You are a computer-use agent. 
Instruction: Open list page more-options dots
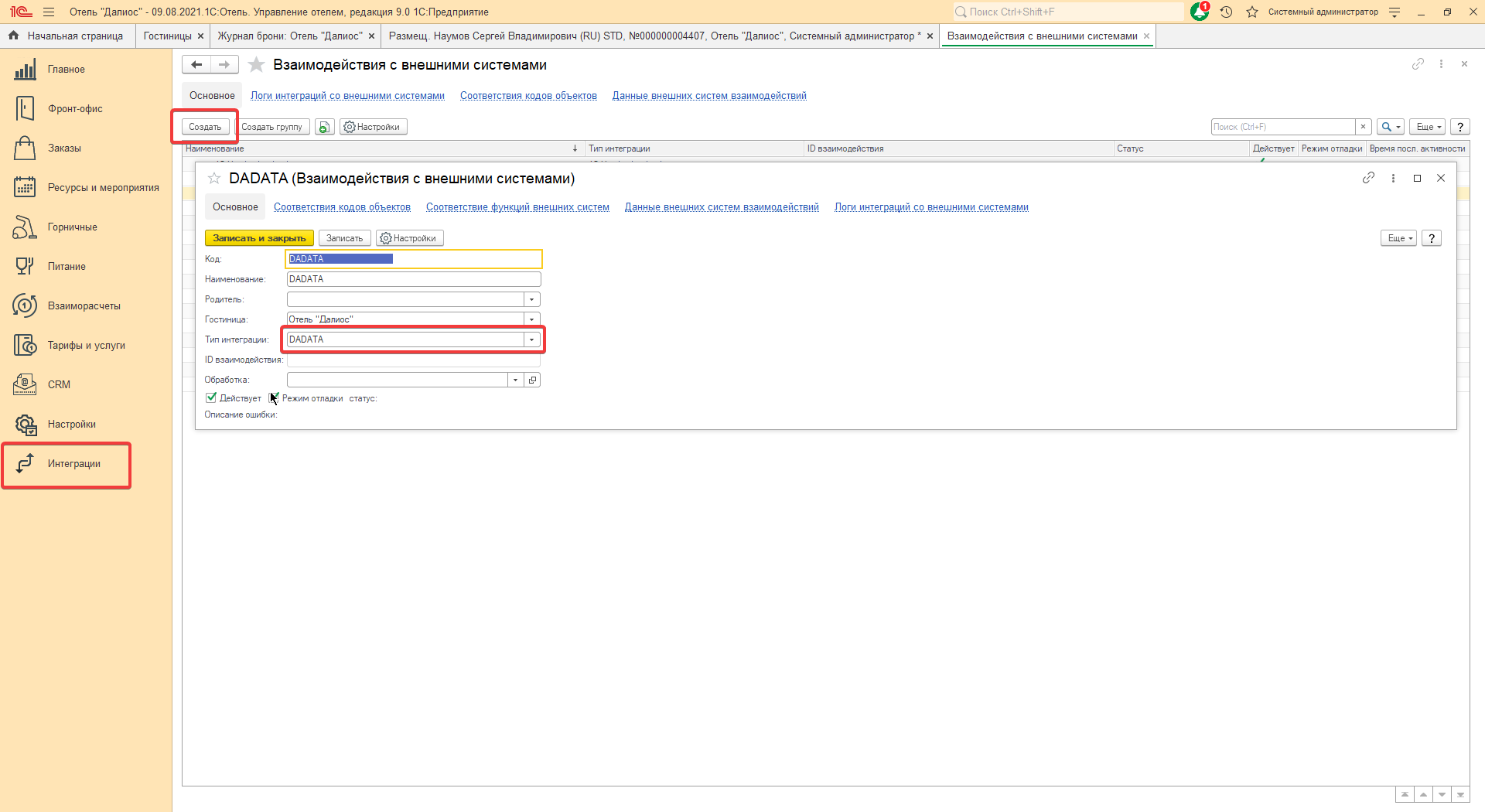point(1441,64)
